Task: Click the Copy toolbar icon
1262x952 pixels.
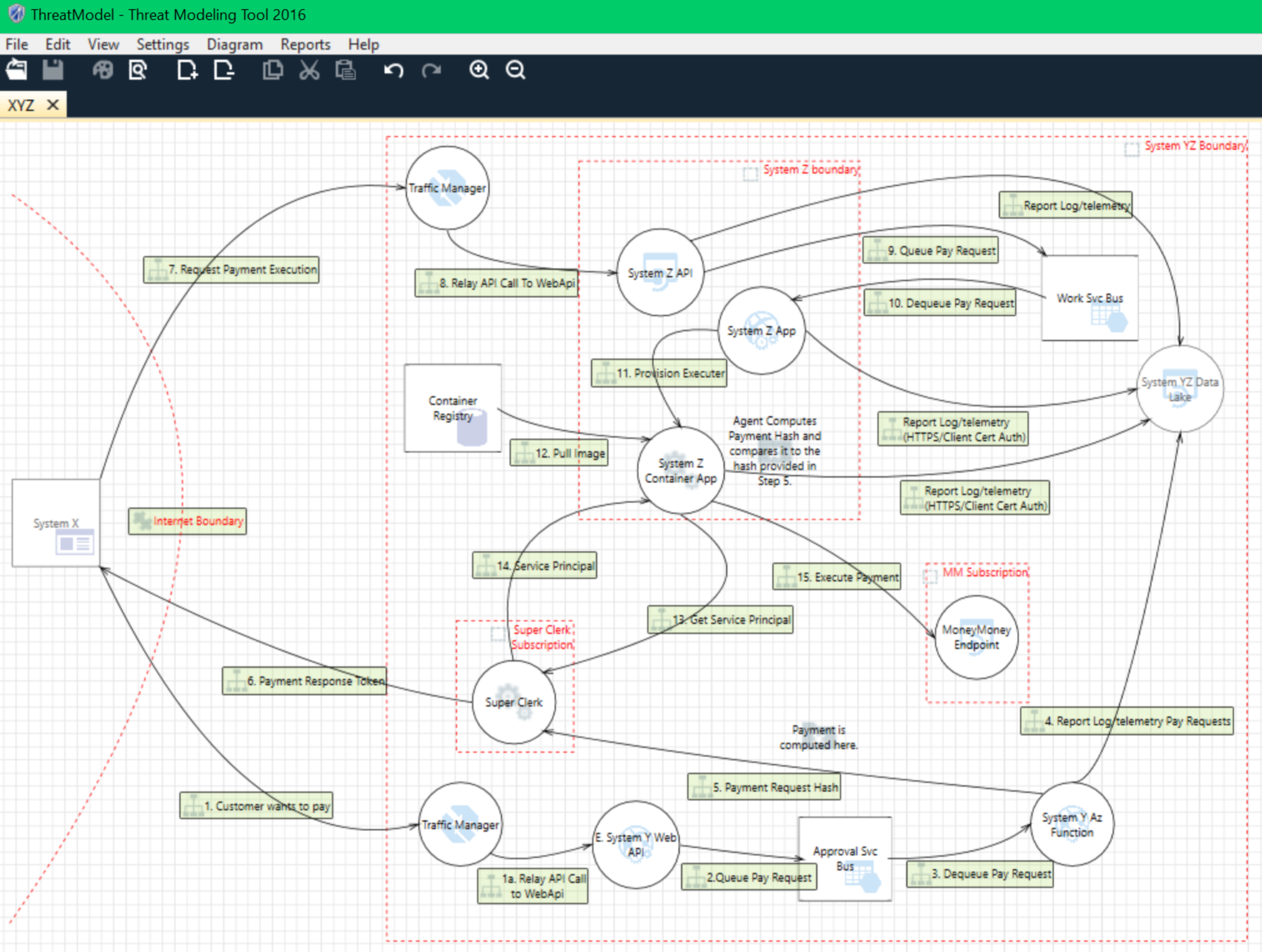Action: click(273, 70)
